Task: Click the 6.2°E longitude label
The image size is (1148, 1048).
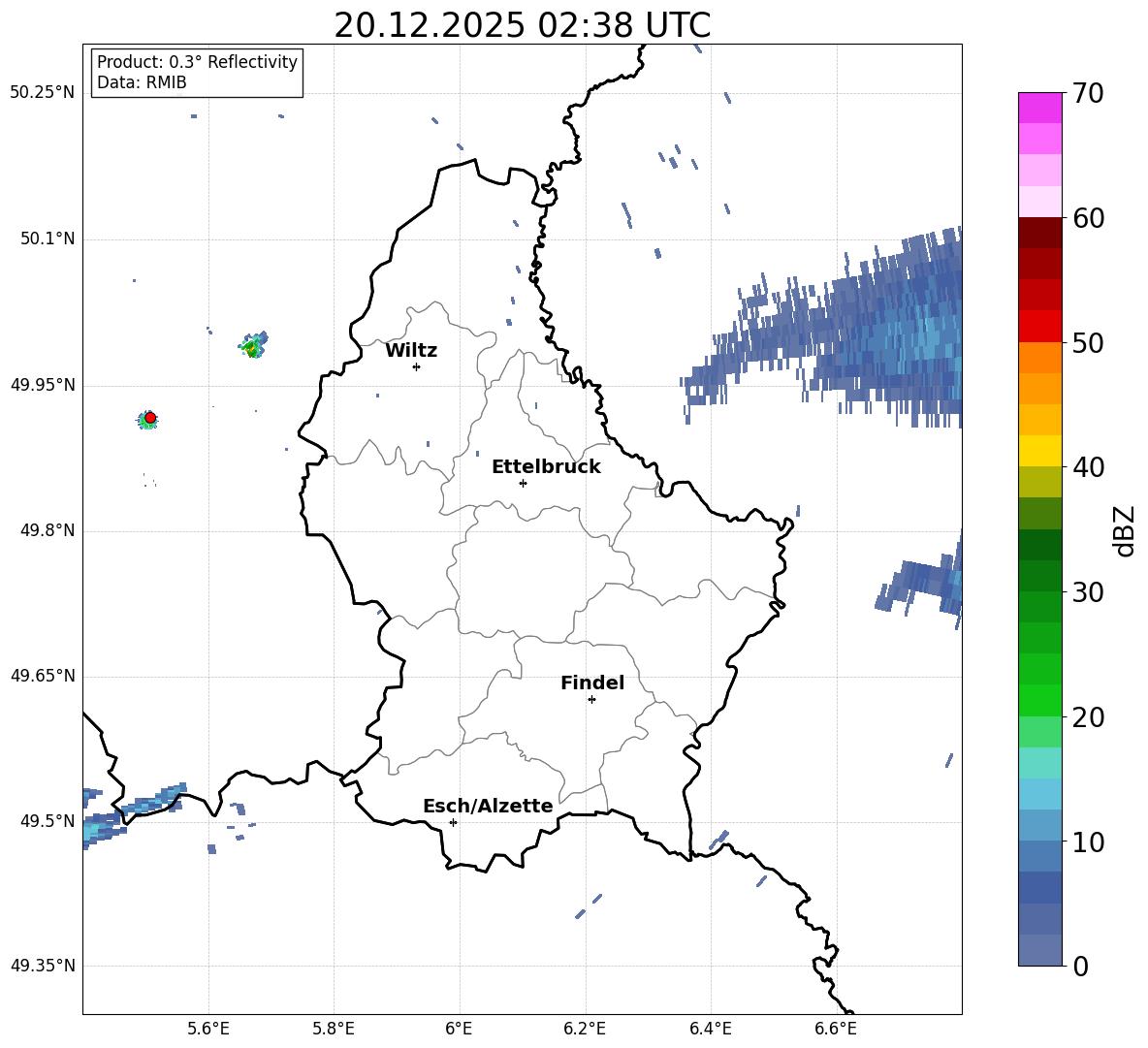Action: (x=585, y=1029)
